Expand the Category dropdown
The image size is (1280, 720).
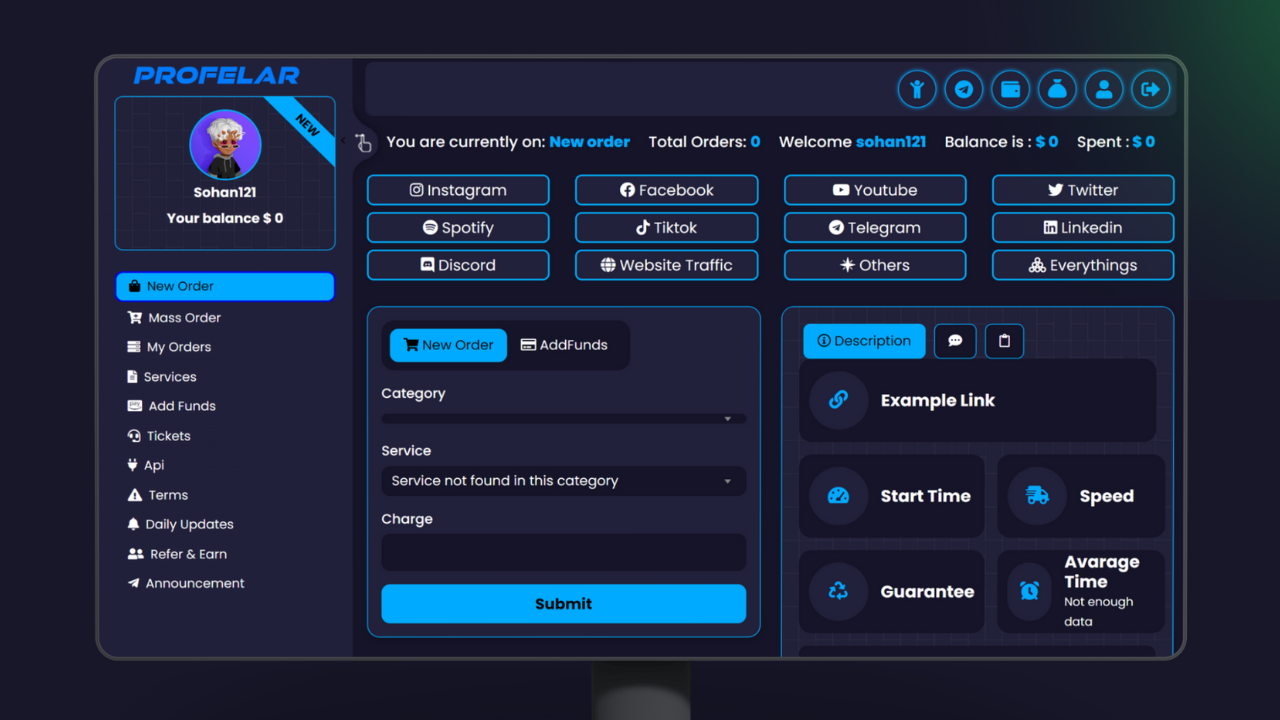563,419
